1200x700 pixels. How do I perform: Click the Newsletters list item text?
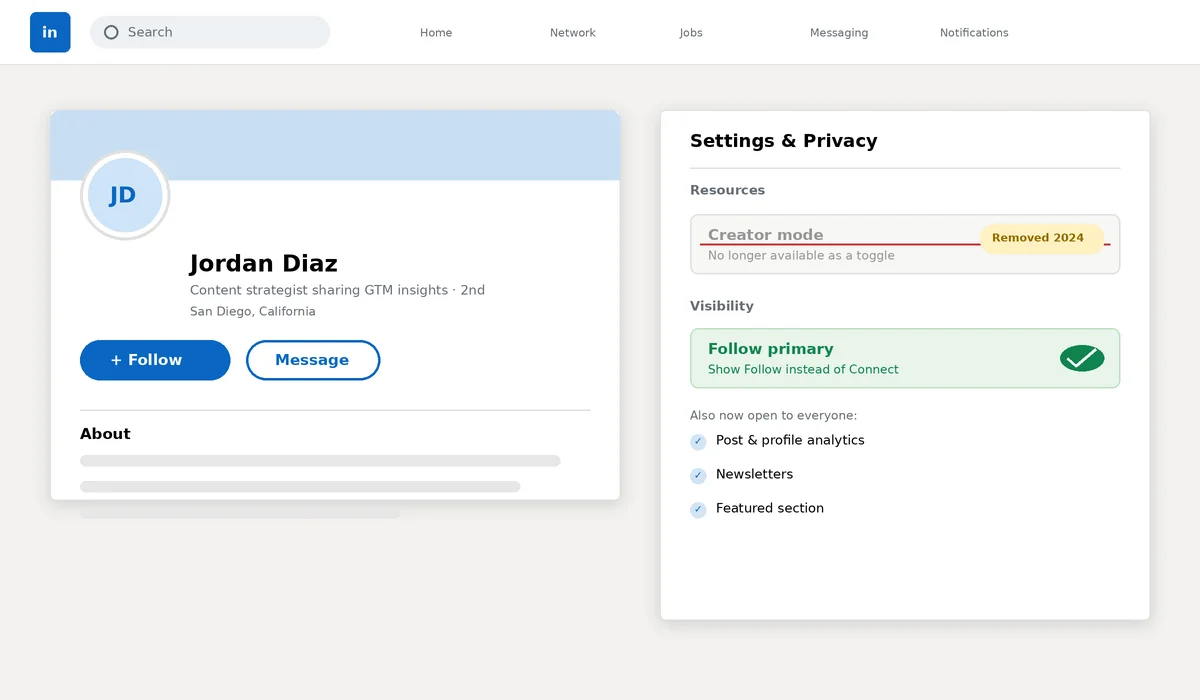[755, 474]
